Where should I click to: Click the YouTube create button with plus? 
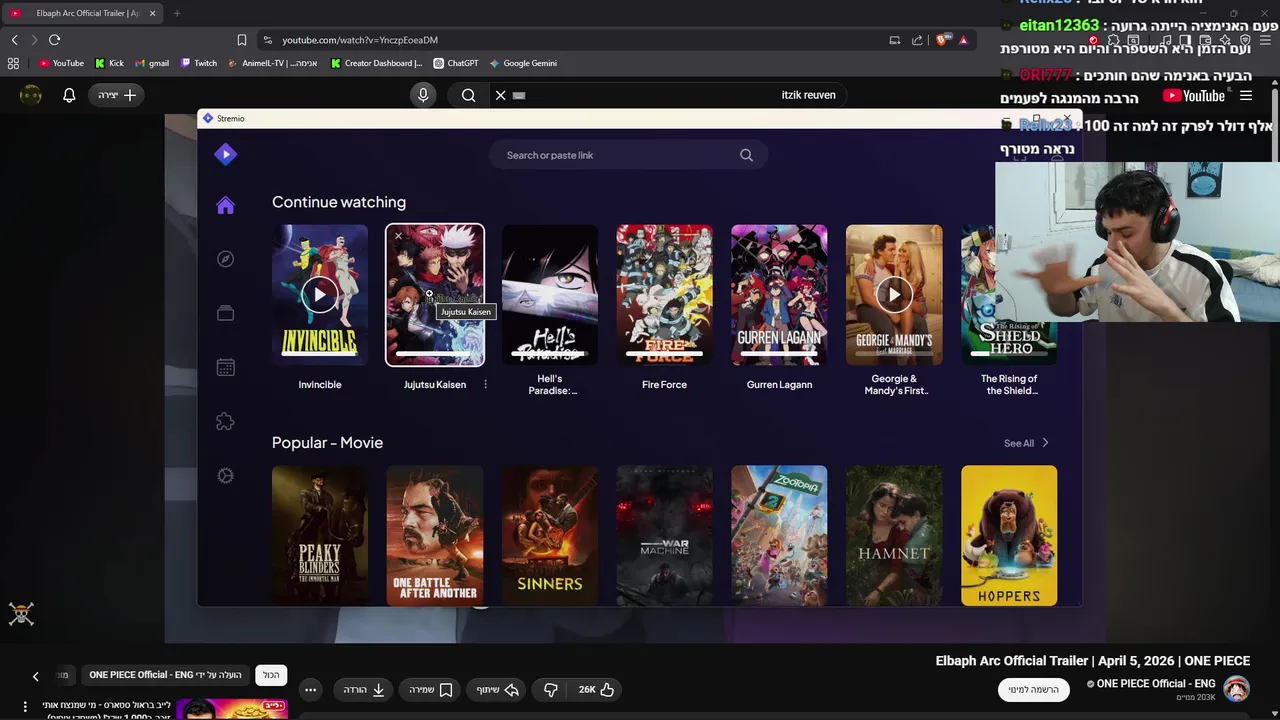point(118,95)
